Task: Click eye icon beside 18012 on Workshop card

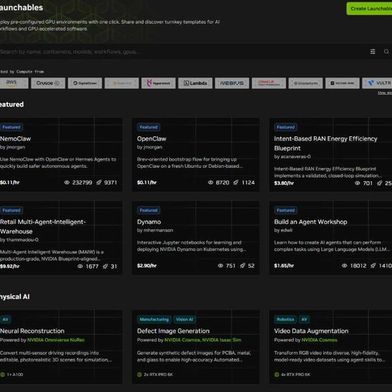Action: pos(344,266)
